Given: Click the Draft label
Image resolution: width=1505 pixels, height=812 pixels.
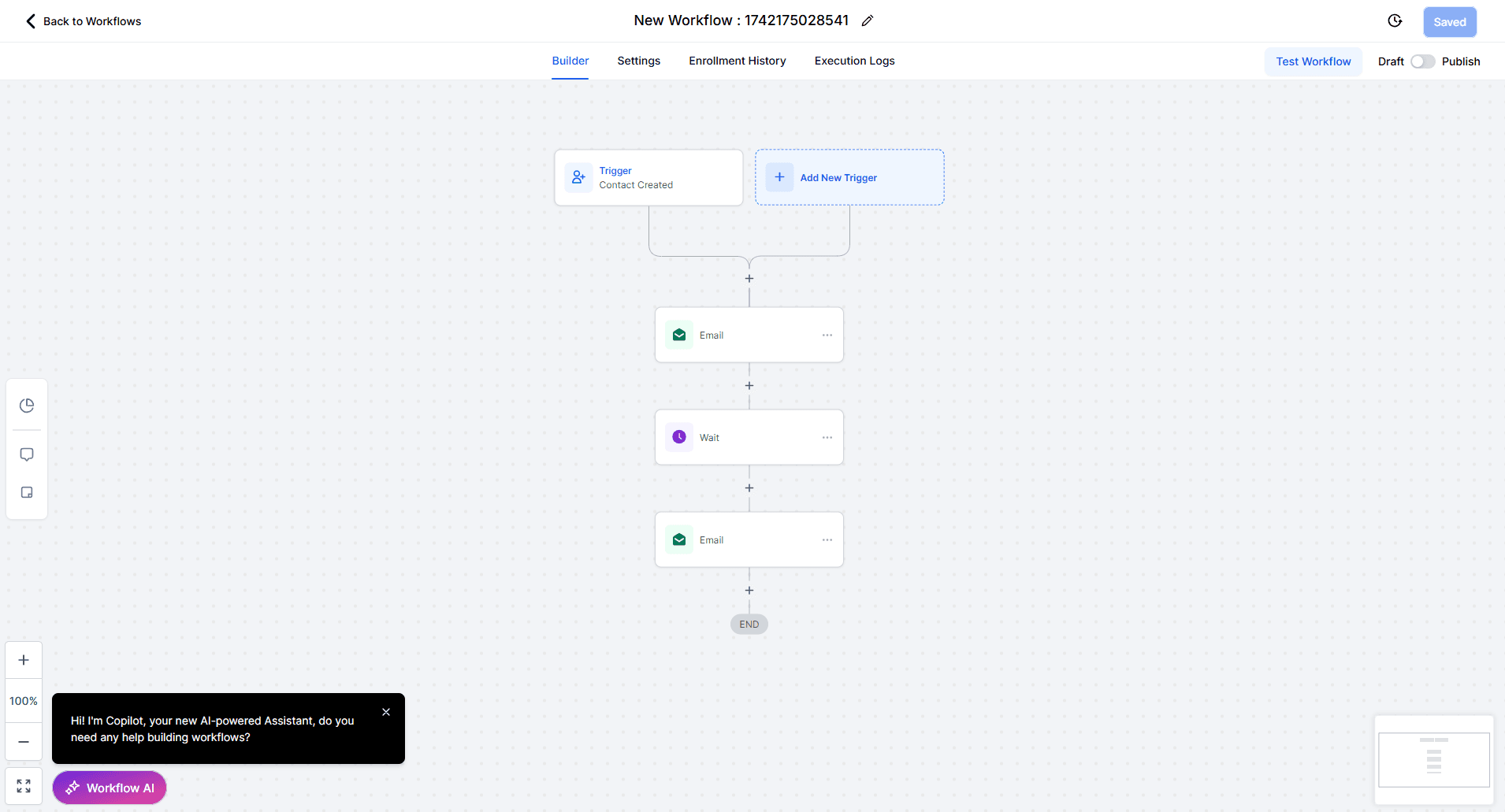Looking at the screenshot, I should click(1391, 61).
